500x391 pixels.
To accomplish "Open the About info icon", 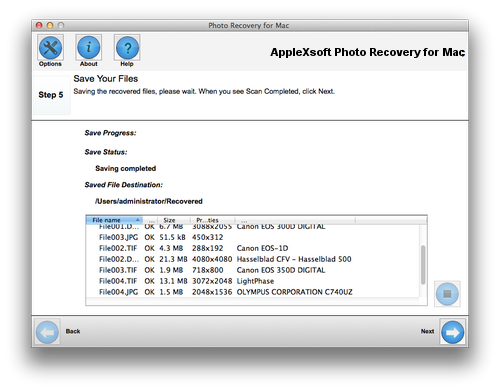I will [x=88, y=47].
